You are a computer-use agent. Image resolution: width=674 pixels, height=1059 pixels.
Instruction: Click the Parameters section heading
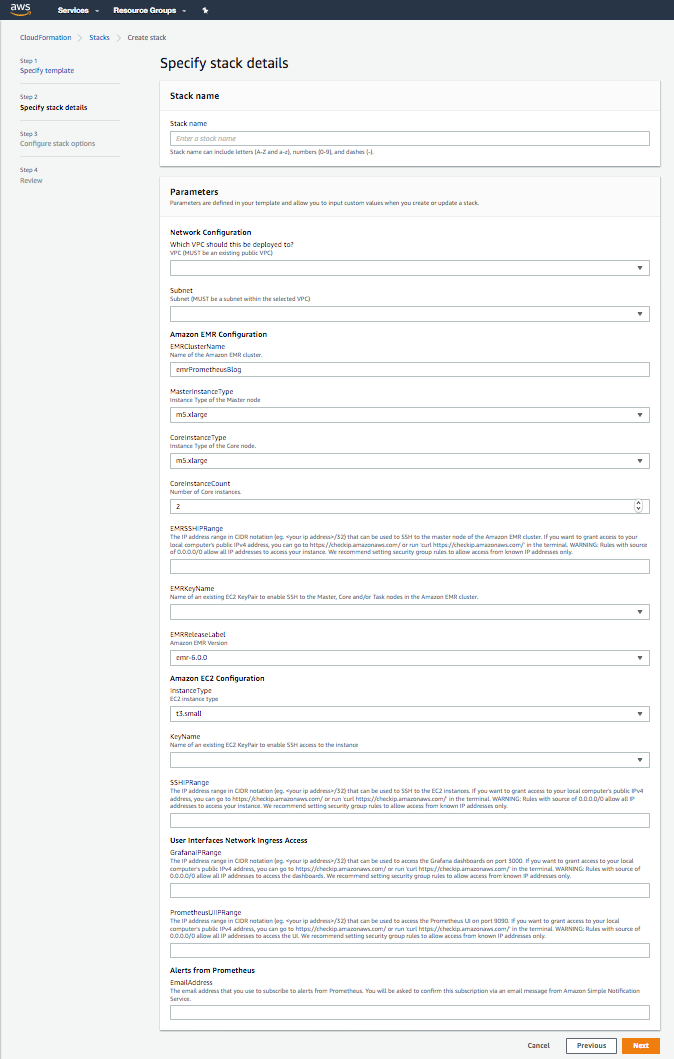(194, 192)
